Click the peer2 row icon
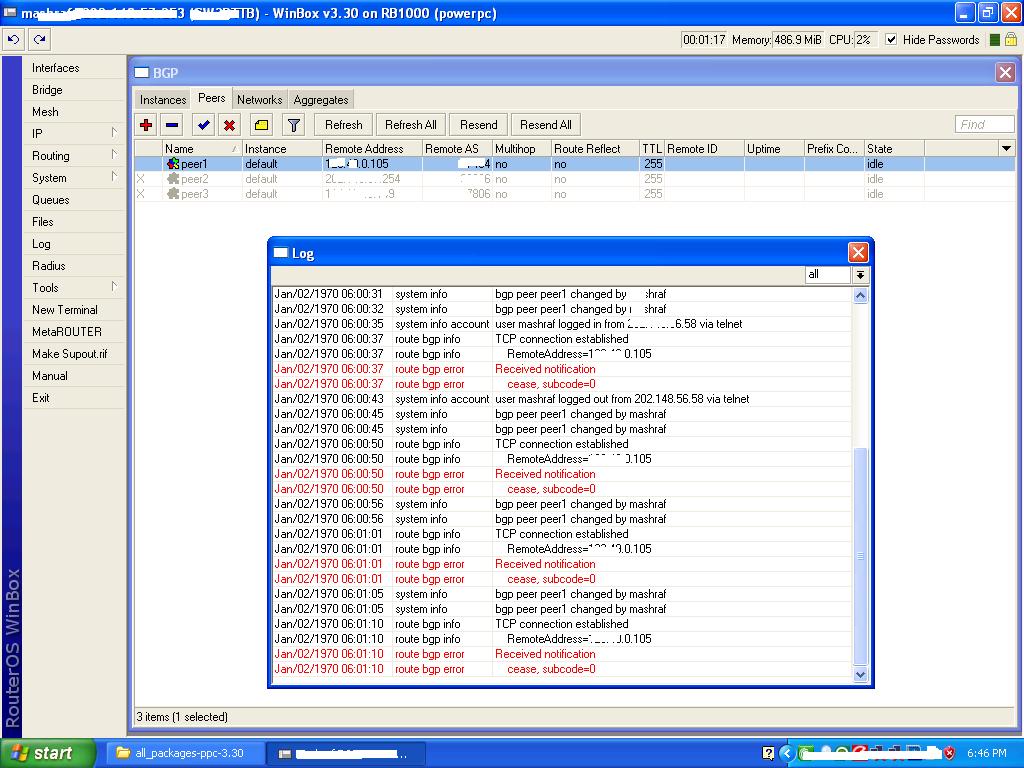This screenshot has width=1024, height=768. tap(173, 179)
